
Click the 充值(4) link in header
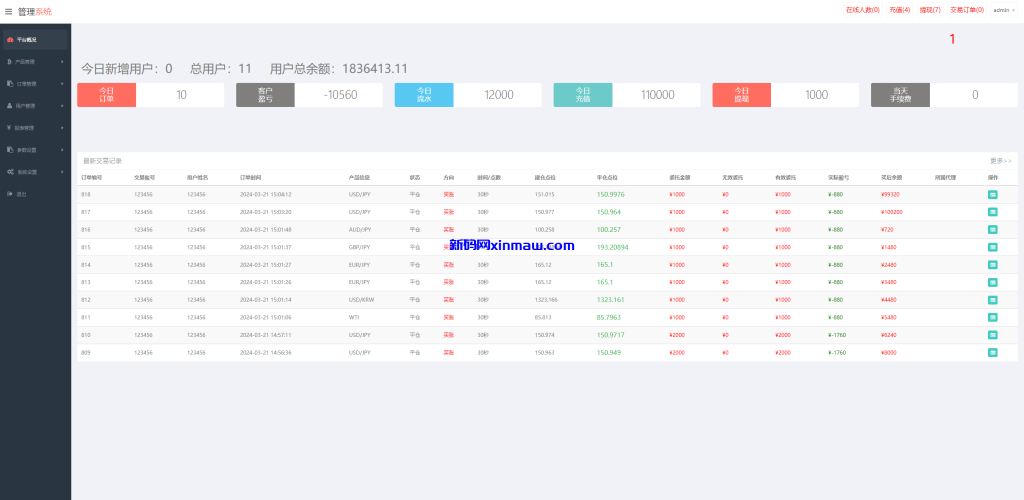[x=899, y=10]
